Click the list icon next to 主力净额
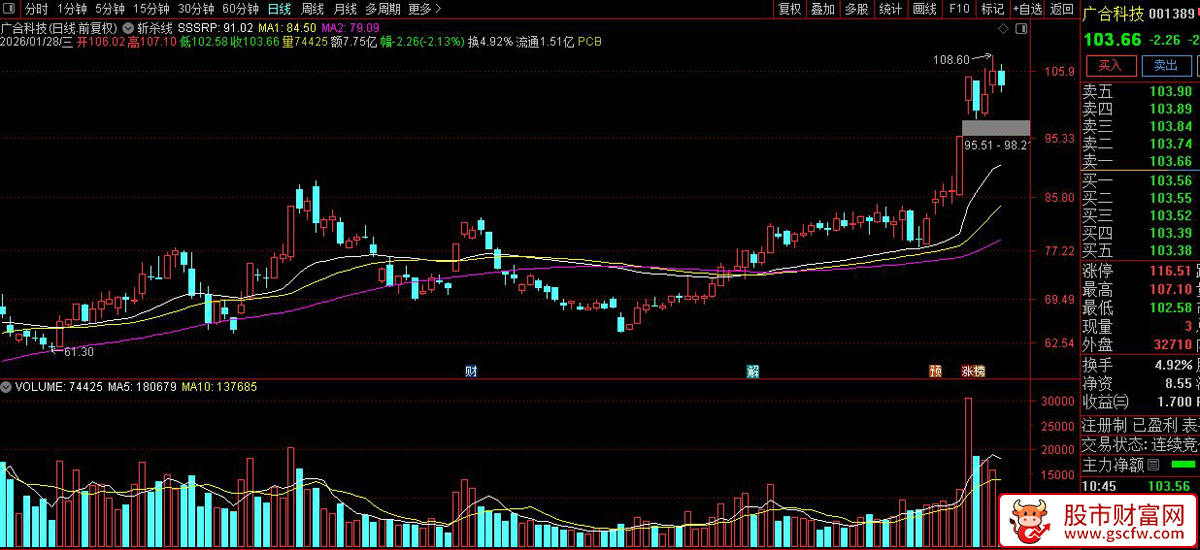The image size is (1200, 550). coord(1152,465)
